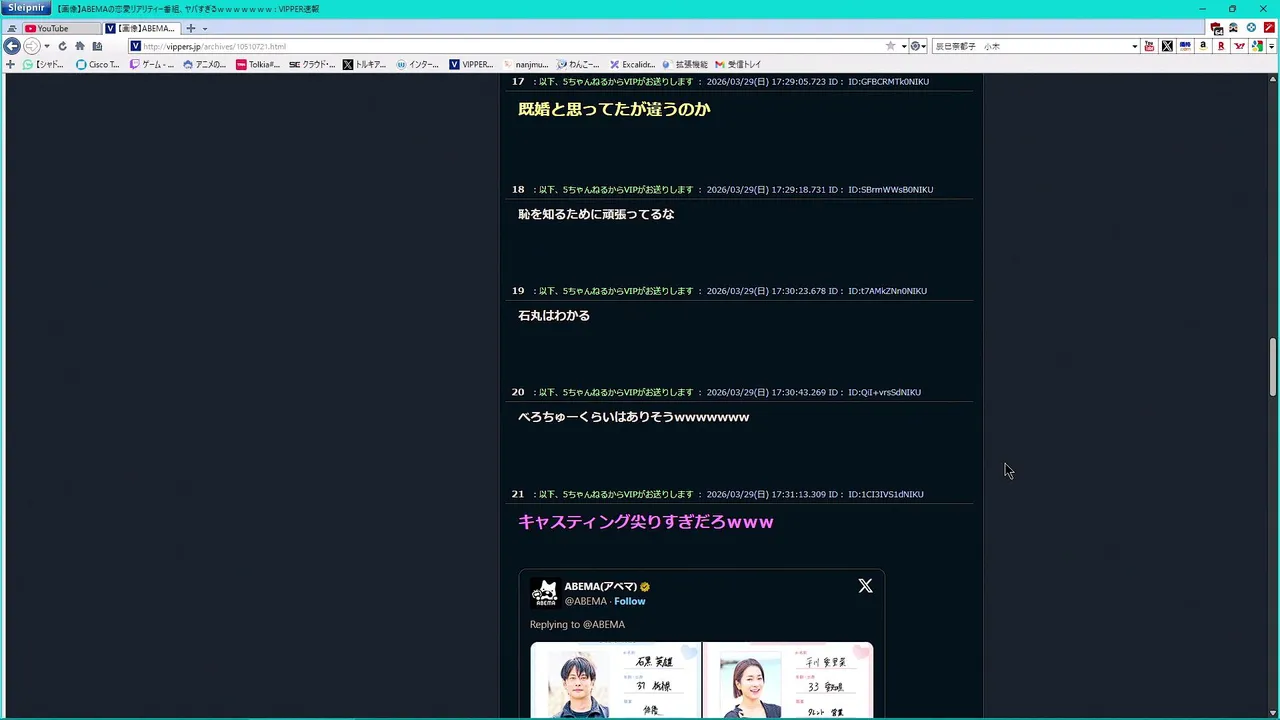Screen dimensions: 1280x720
Task: Click the character face extension icon
Action: [1233, 28]
